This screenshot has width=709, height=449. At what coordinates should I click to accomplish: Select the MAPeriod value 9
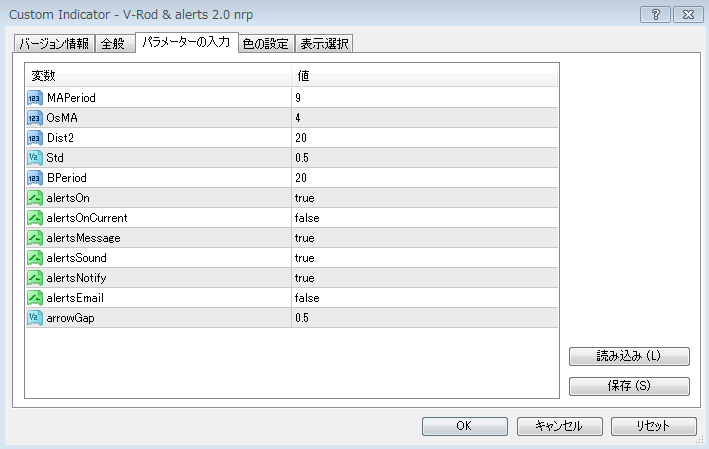tap(298, 98)
